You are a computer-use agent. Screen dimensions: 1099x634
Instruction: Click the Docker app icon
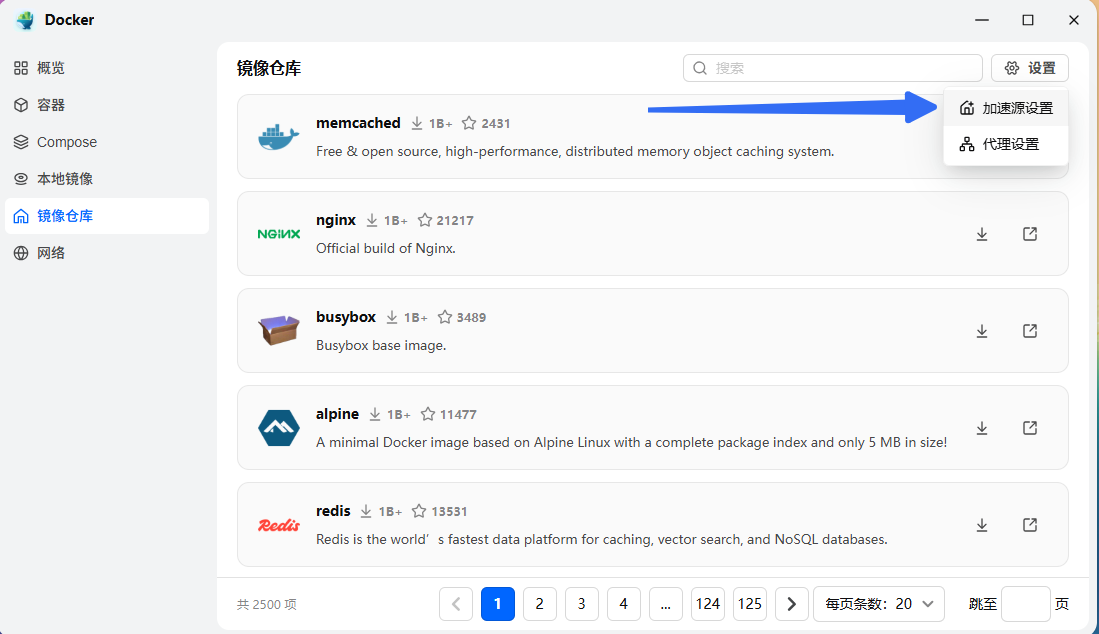click(25, 20)
